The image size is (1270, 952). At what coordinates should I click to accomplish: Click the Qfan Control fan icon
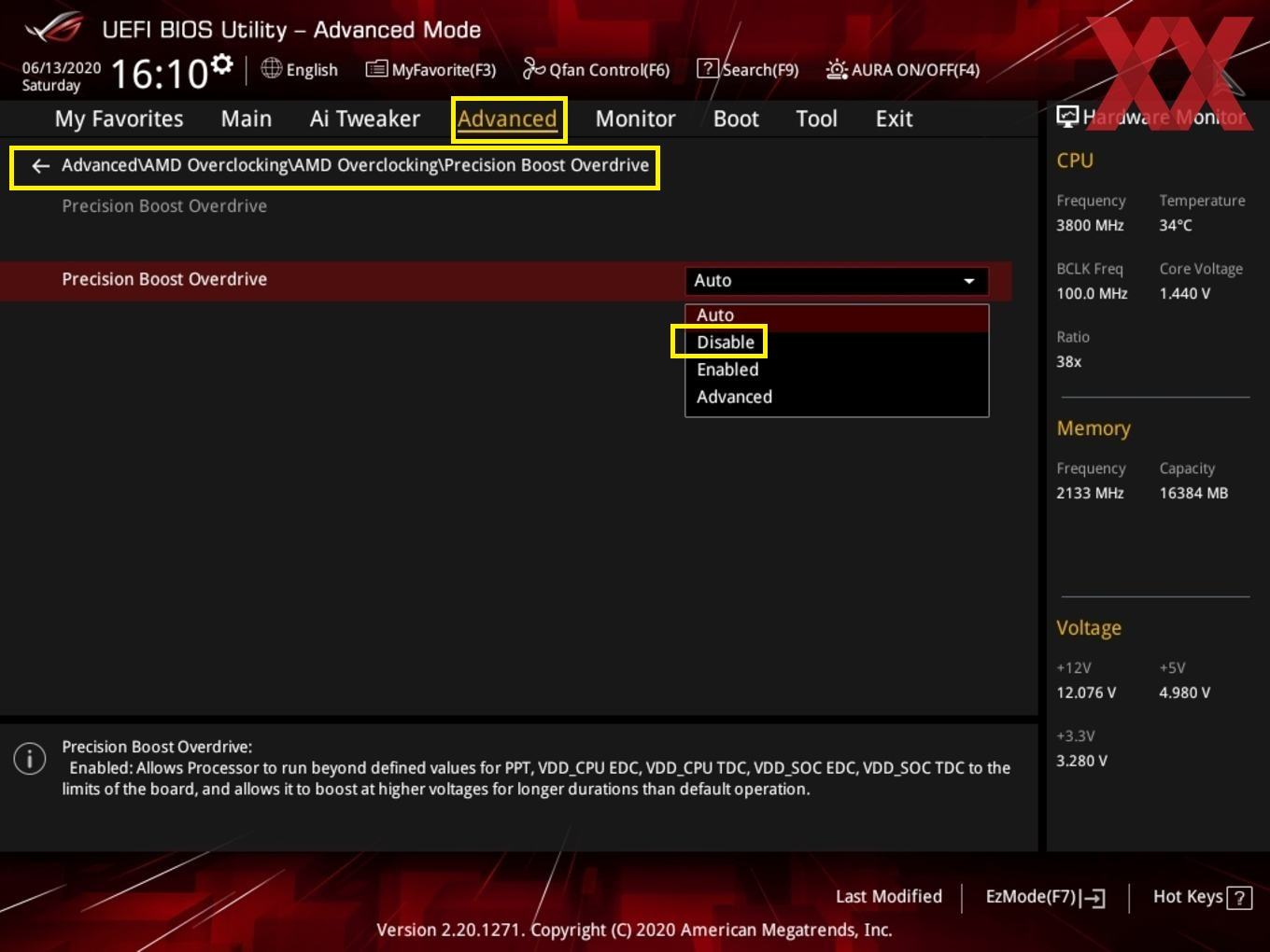[533, 68]
